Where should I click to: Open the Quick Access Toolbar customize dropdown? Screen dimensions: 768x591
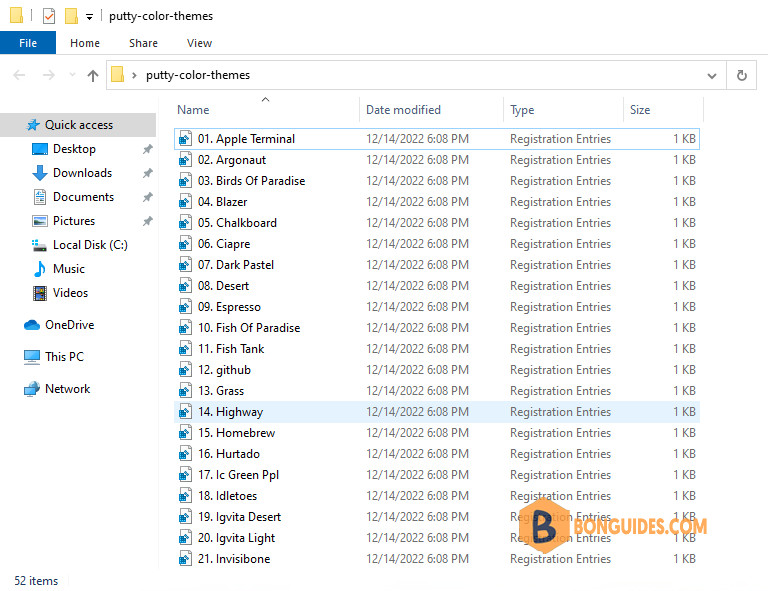pos(89,17)
